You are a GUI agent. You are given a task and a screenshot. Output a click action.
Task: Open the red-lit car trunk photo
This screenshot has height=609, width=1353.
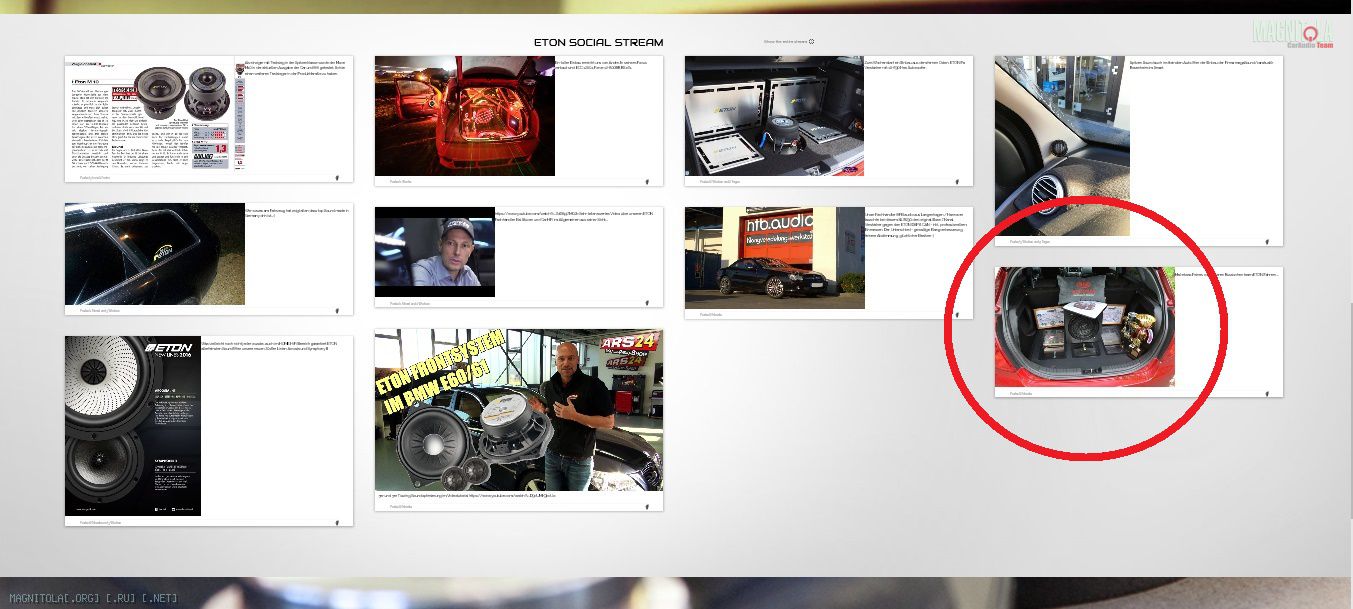[x=464, y=116]
